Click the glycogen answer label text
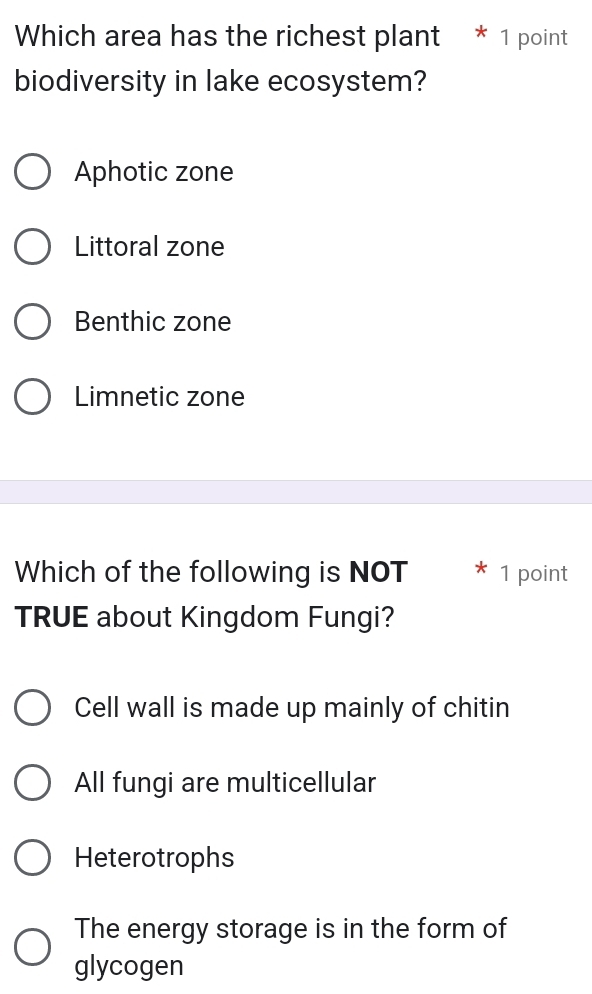592x994 pixels. [128, 965]
